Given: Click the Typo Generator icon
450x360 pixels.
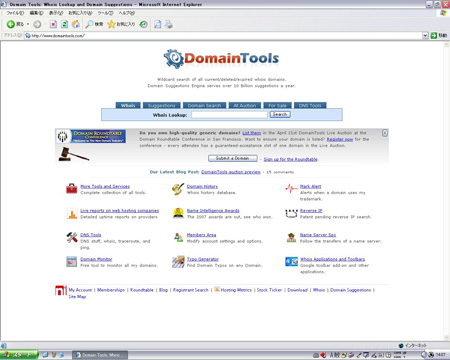Looking at the screenshot, I should (178, 262).
